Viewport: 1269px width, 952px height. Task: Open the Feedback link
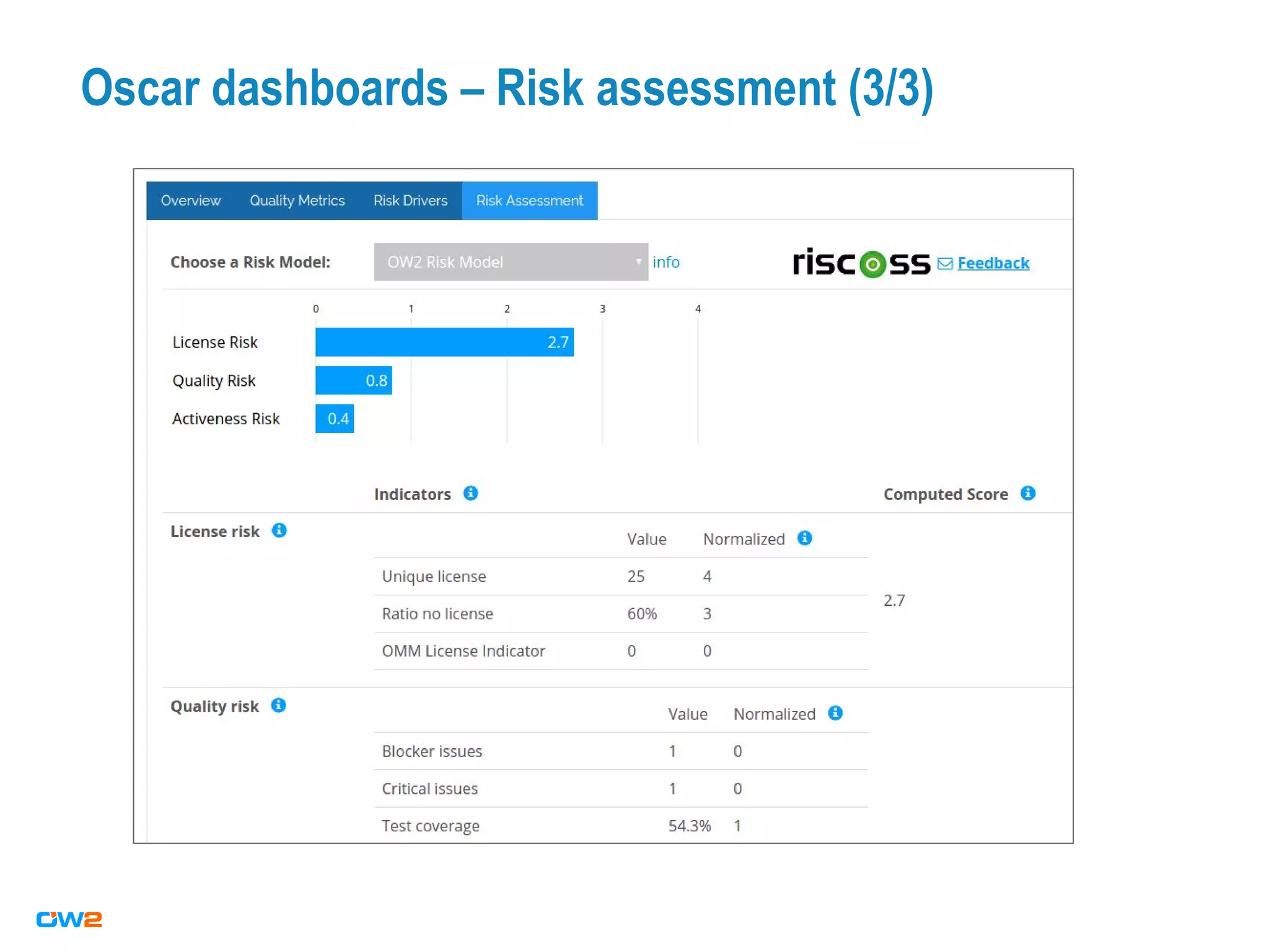[x=993, y=263]
